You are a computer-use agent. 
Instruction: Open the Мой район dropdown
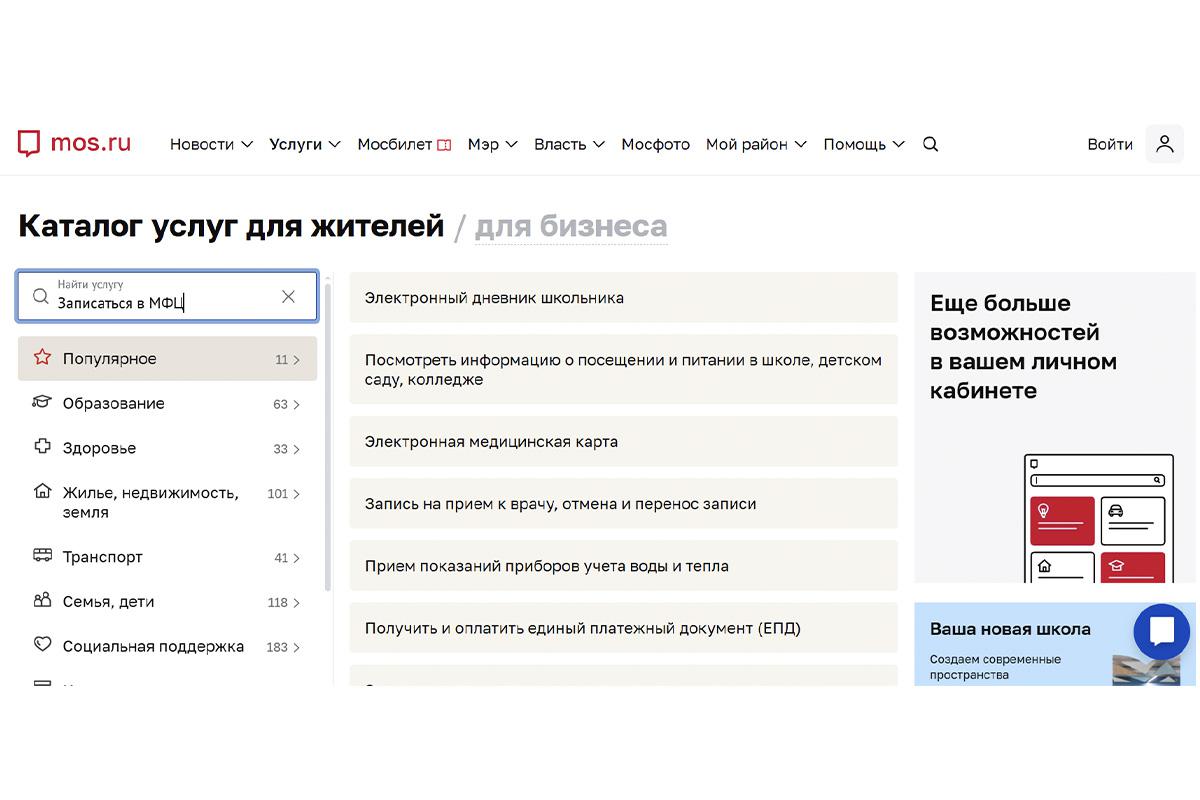(x=755, y=144)
